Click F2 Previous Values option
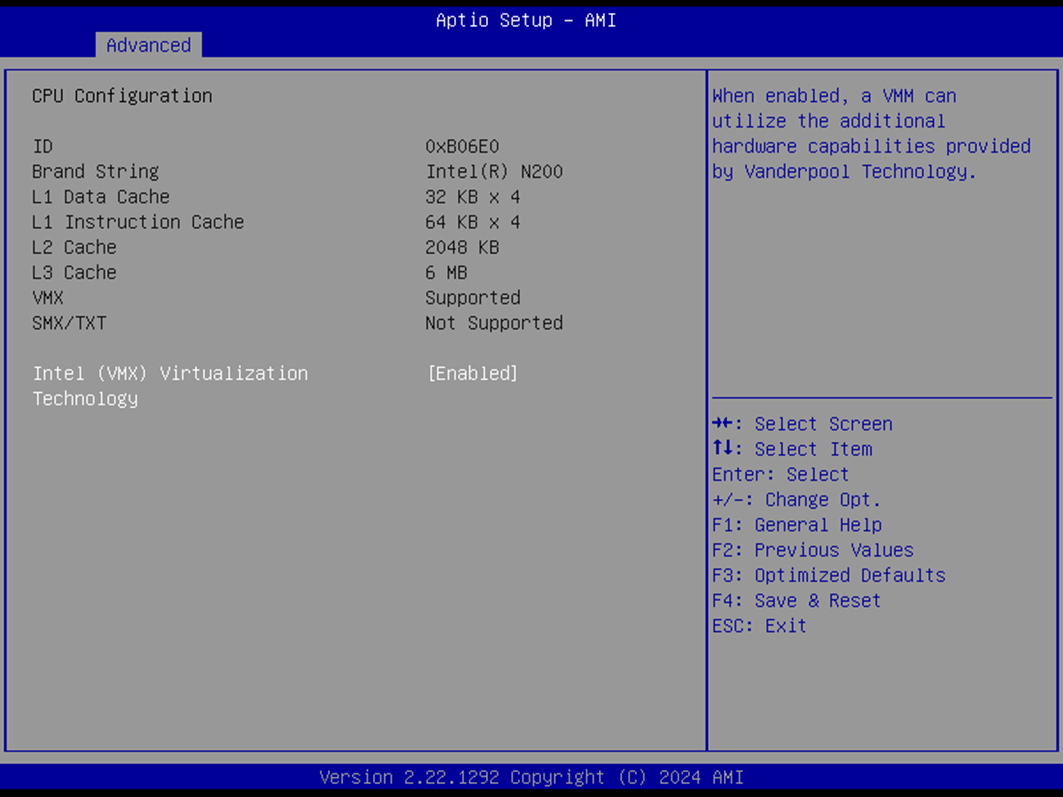The width and height of the screenshot is (1063, 797). click(813, 549)
